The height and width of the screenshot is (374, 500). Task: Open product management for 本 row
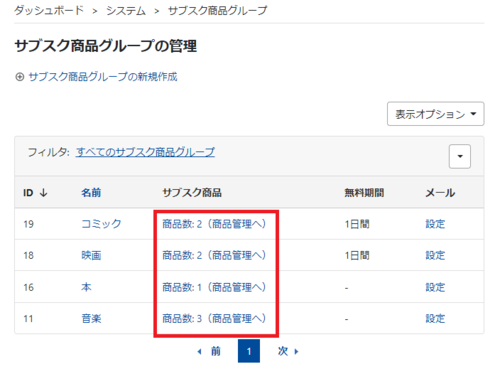click(214, 287)
